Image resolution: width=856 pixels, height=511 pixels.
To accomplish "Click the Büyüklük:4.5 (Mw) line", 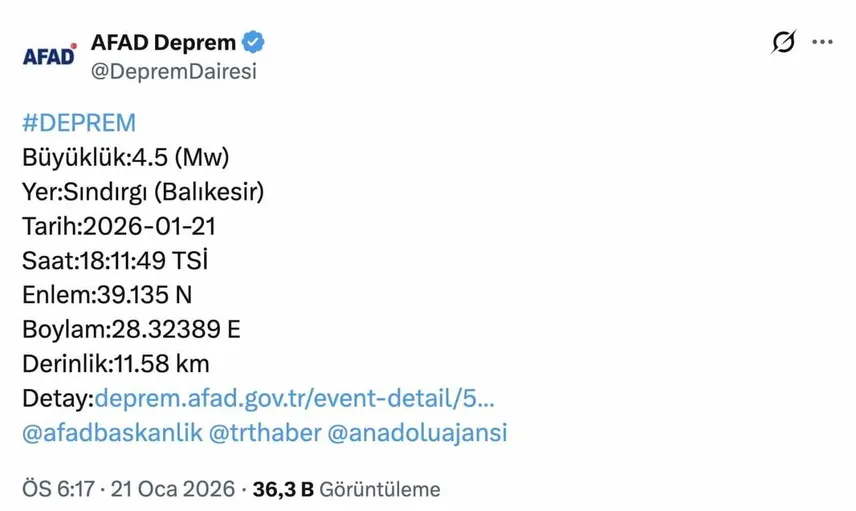I will tap(125, 157).
